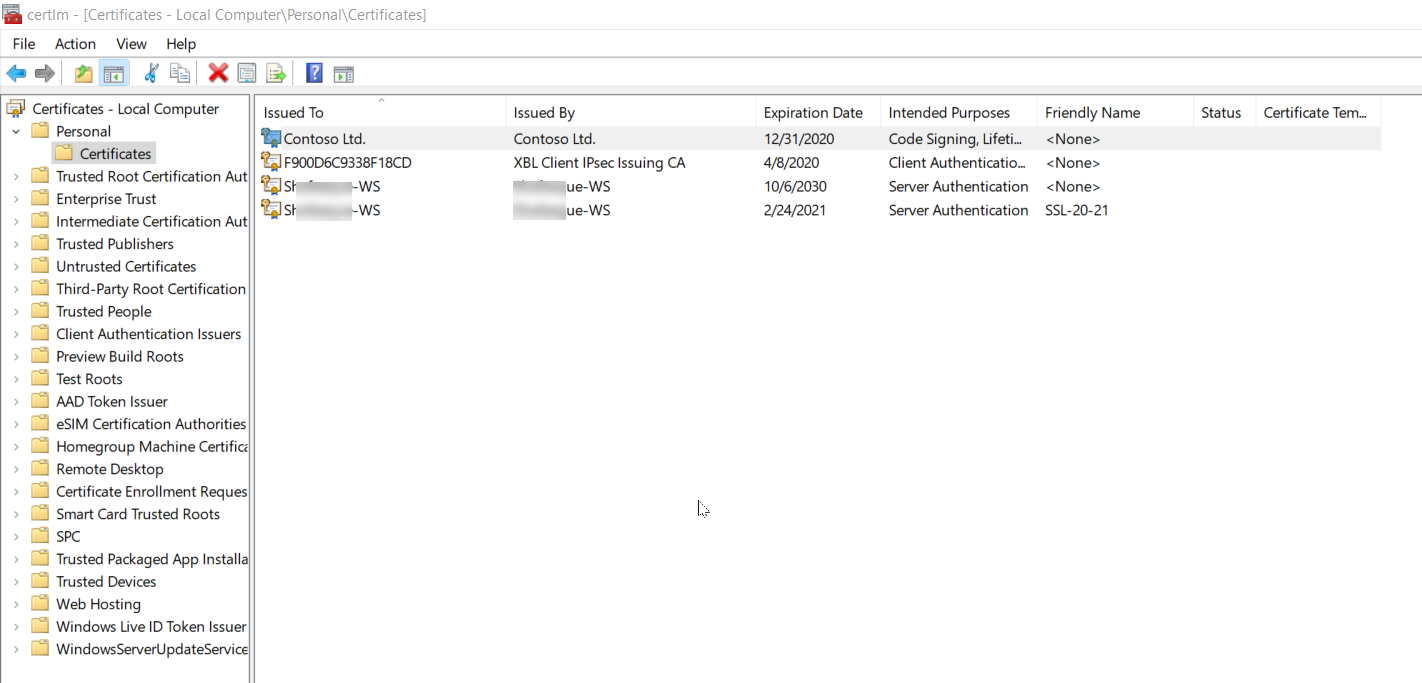The width and height of the screenshot is (1422, 683).
Task: Click the Trusted Publishers folder icon
Action: click(x=40, y=244)
